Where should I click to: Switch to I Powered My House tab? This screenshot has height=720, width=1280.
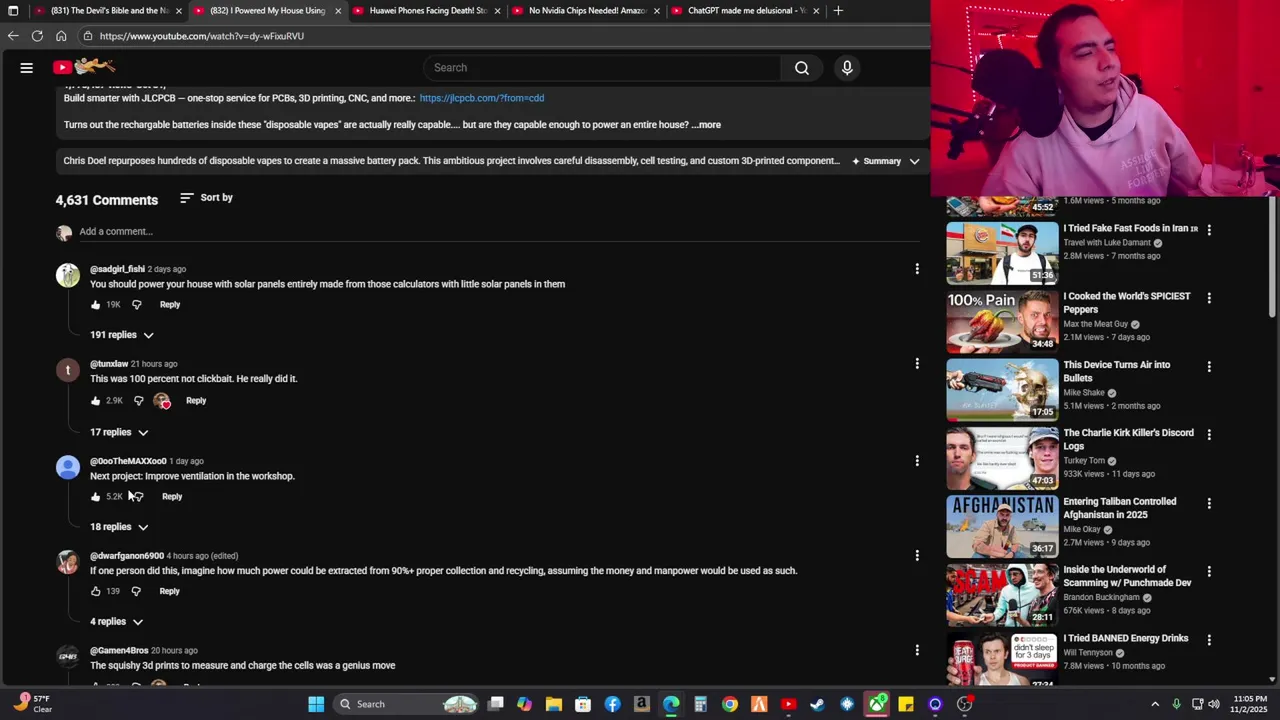(x=267, y=11)
